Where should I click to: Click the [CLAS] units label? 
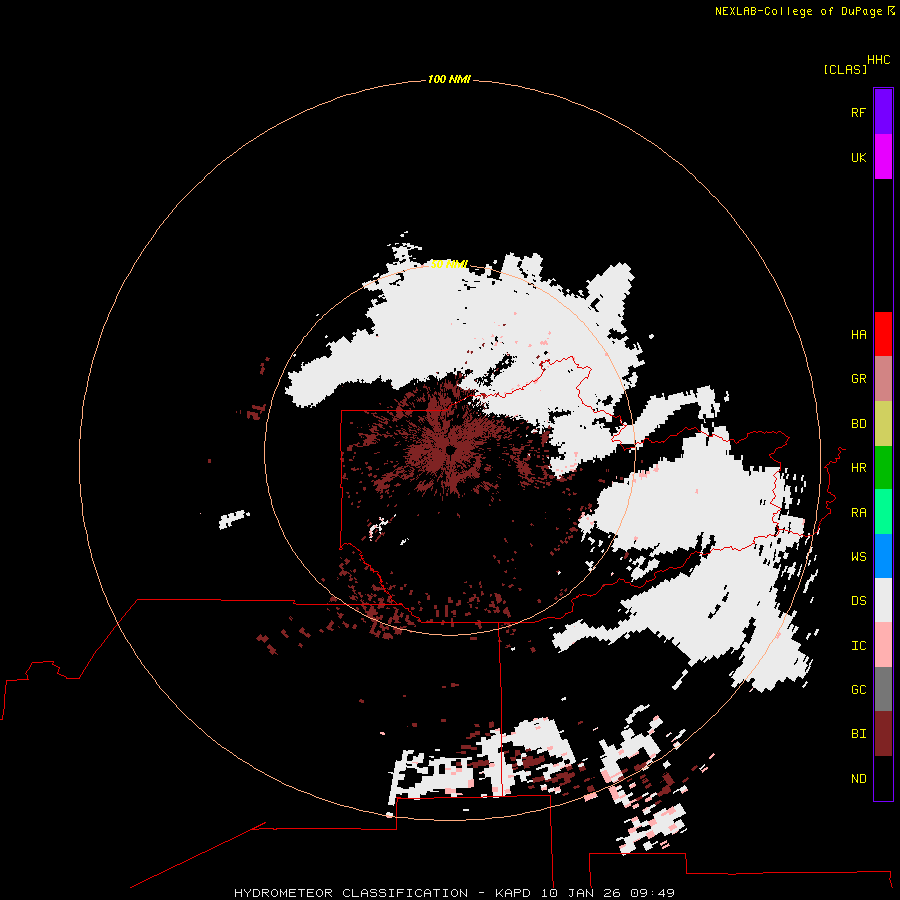tap(845, 69)
